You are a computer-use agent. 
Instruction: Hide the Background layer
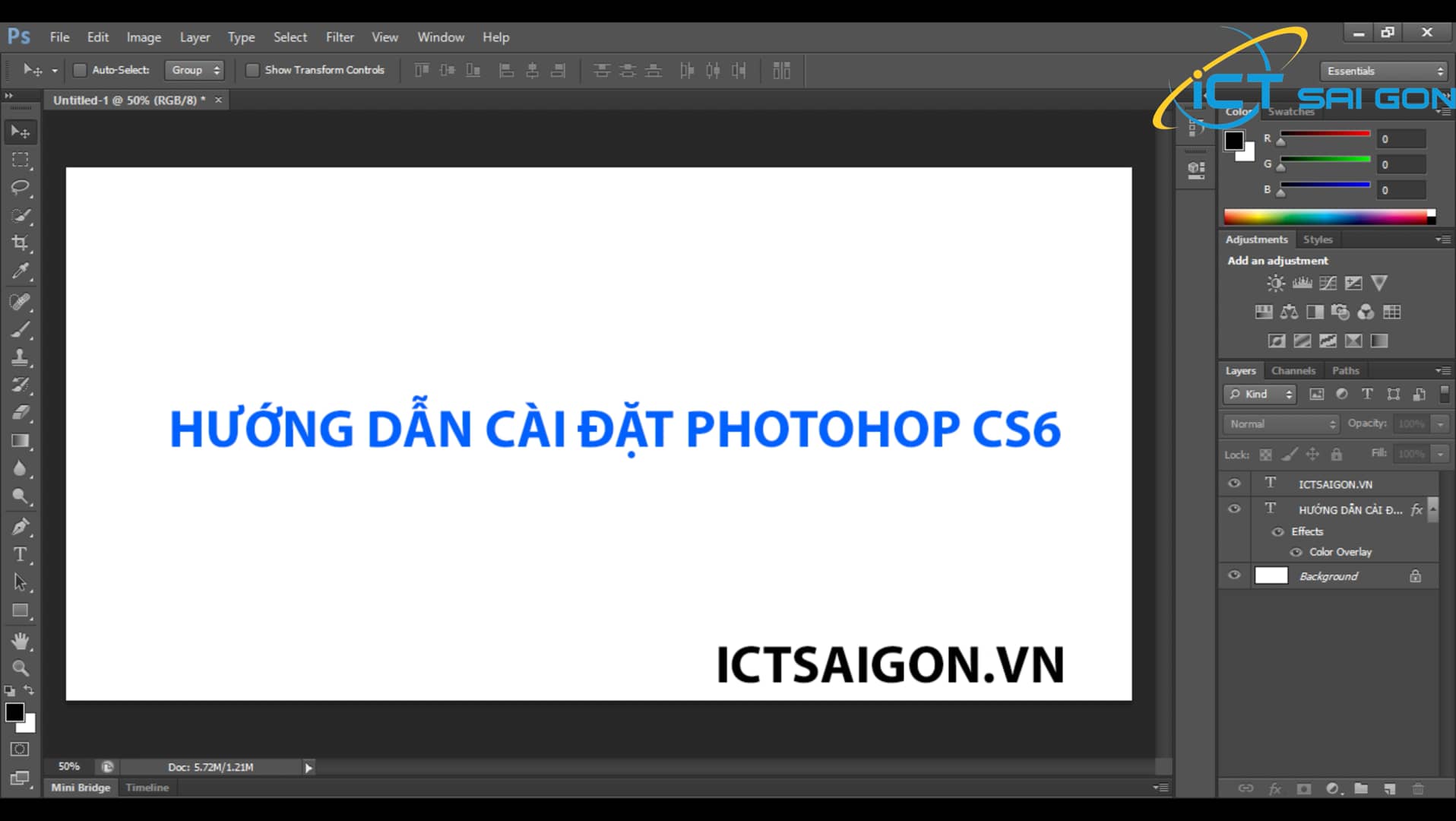click(x=1234, y=575)
